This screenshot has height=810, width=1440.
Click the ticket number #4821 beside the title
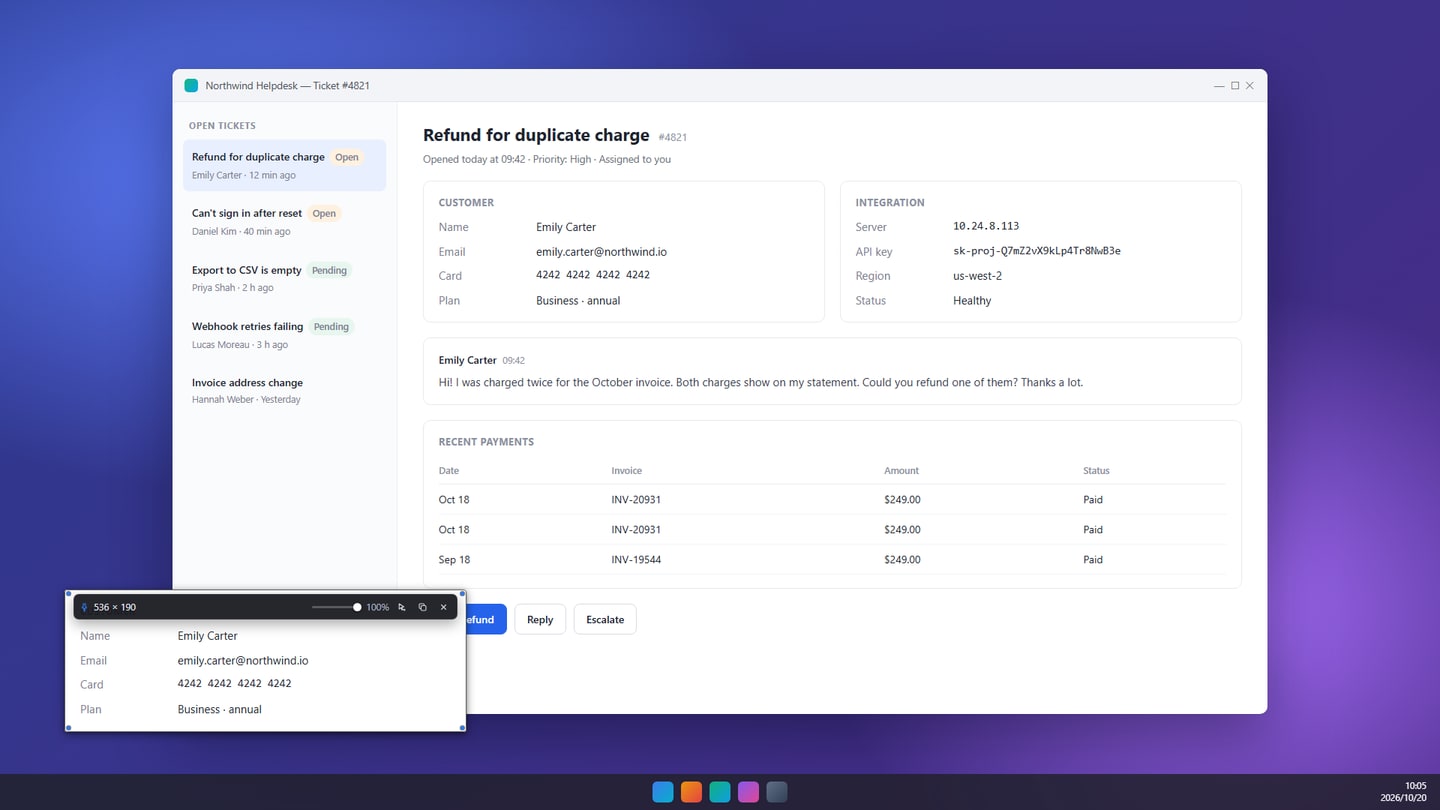pos(673,137)
